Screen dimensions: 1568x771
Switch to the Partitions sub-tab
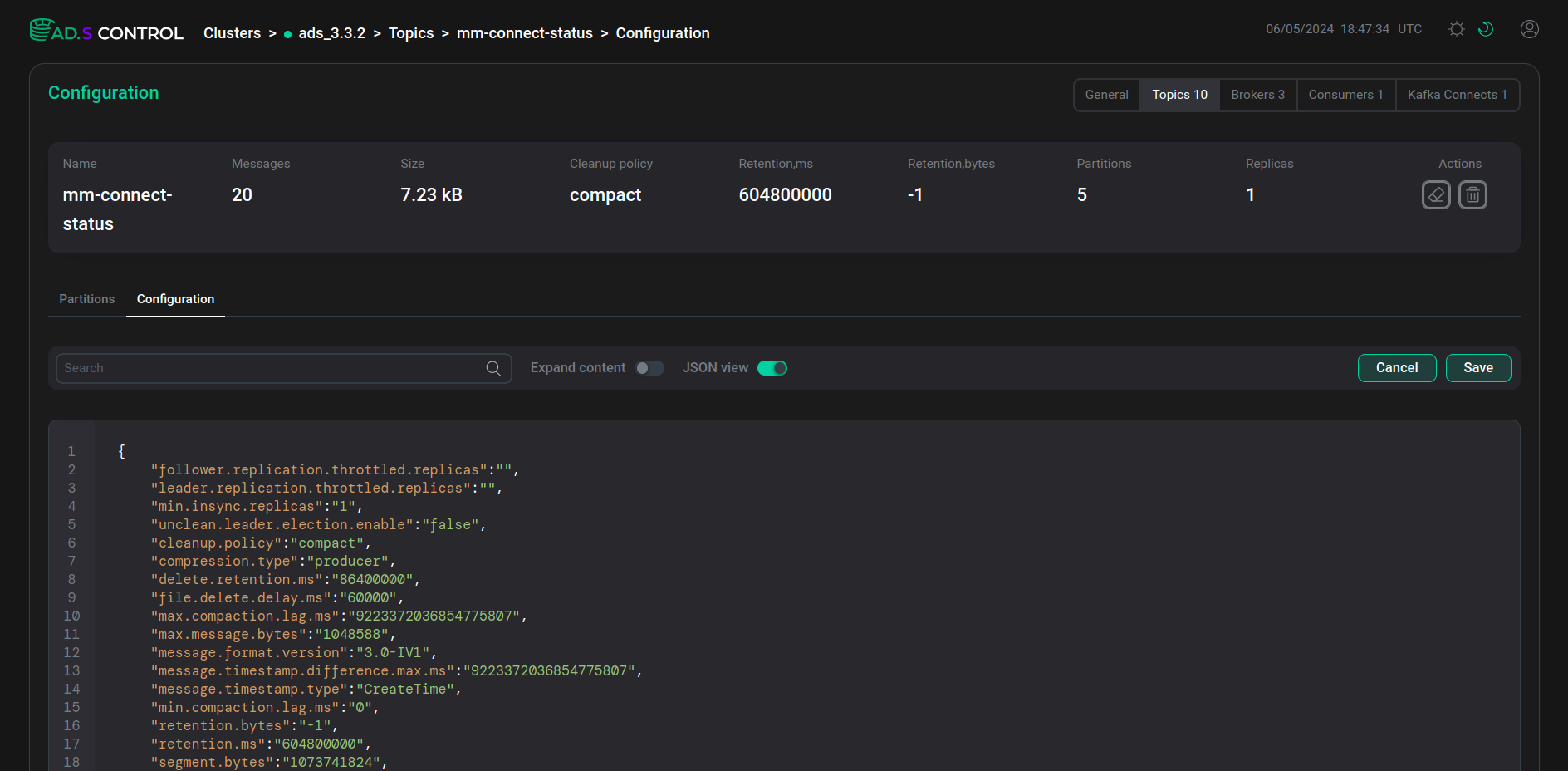(87, 299)
